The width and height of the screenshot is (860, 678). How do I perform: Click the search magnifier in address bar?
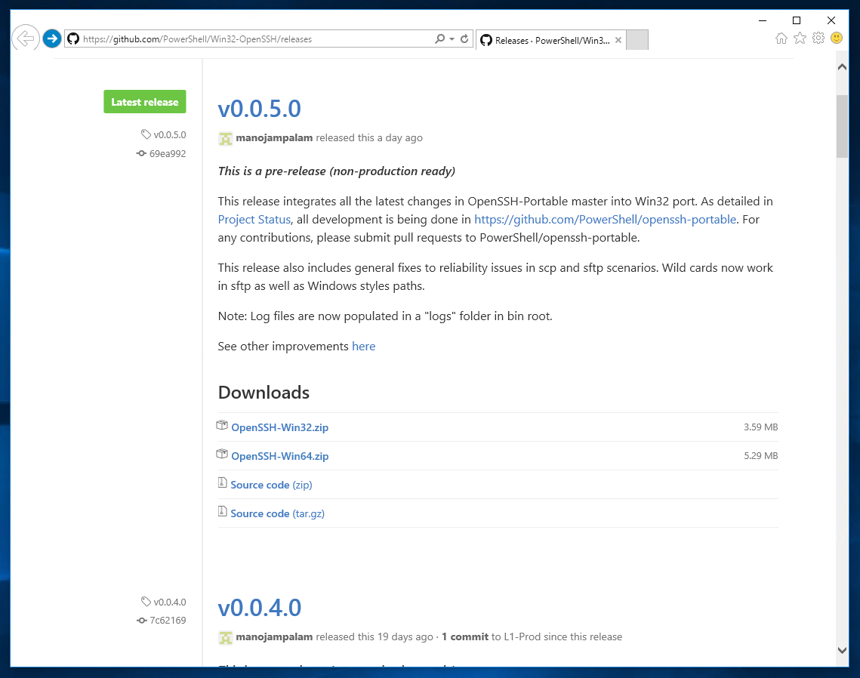pos(439,39)
